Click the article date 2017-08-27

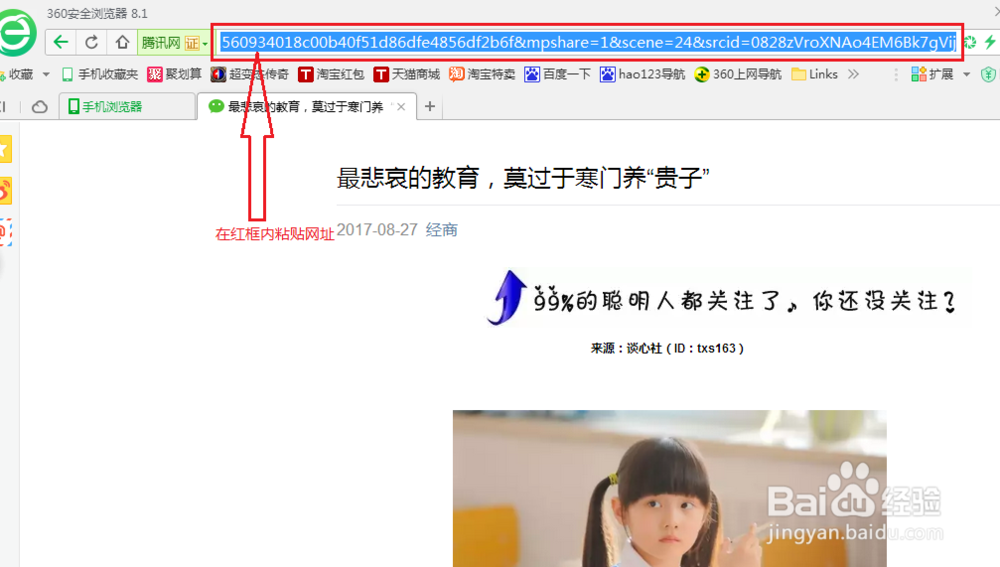point(377,230)
